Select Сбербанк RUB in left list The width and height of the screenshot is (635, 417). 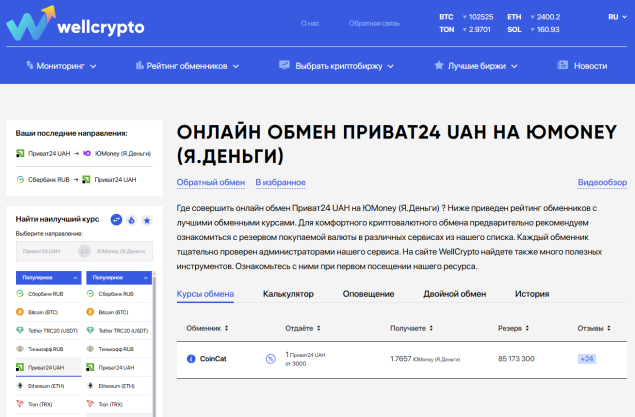tap(49, 294)
